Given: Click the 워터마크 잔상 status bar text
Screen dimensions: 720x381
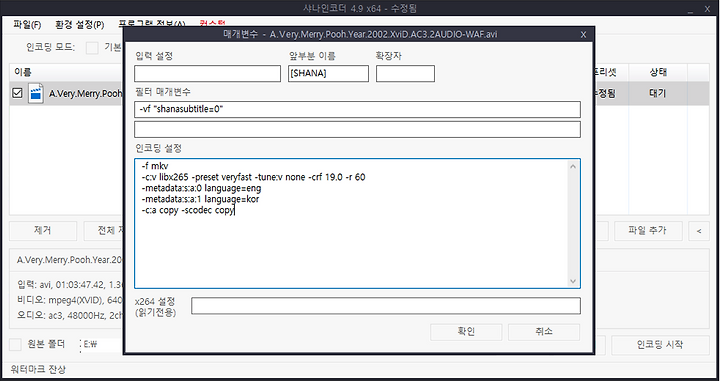Looking at the screenshot, I should [39, 369].
